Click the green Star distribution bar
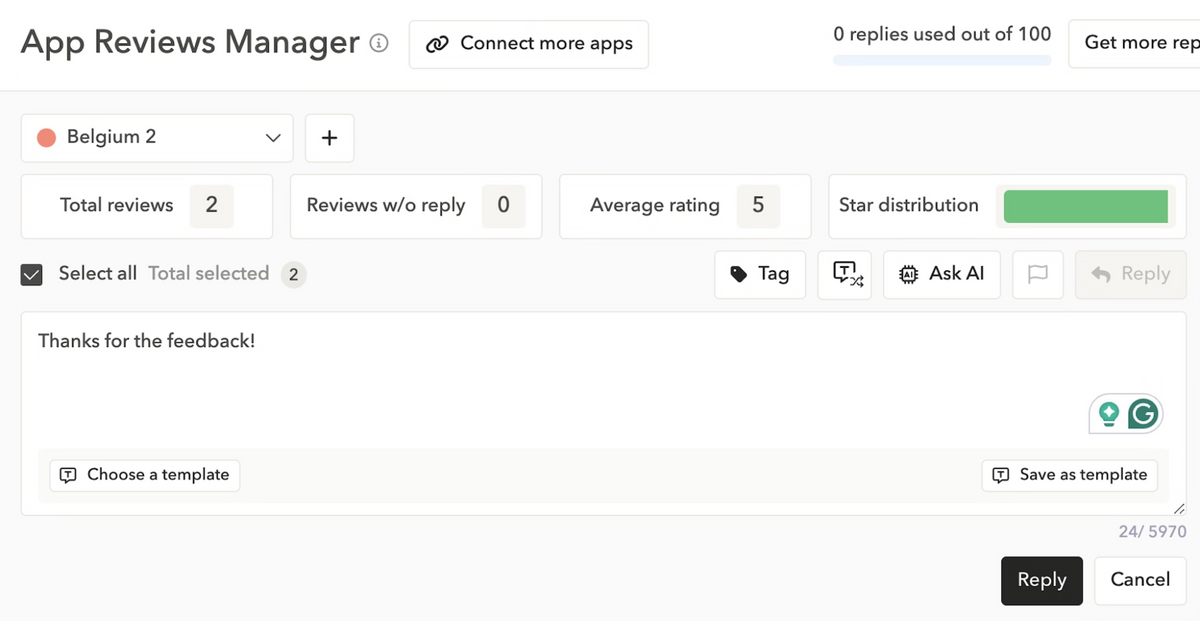The width and height of the screenshot is (1200, 621). (1085, 206)
